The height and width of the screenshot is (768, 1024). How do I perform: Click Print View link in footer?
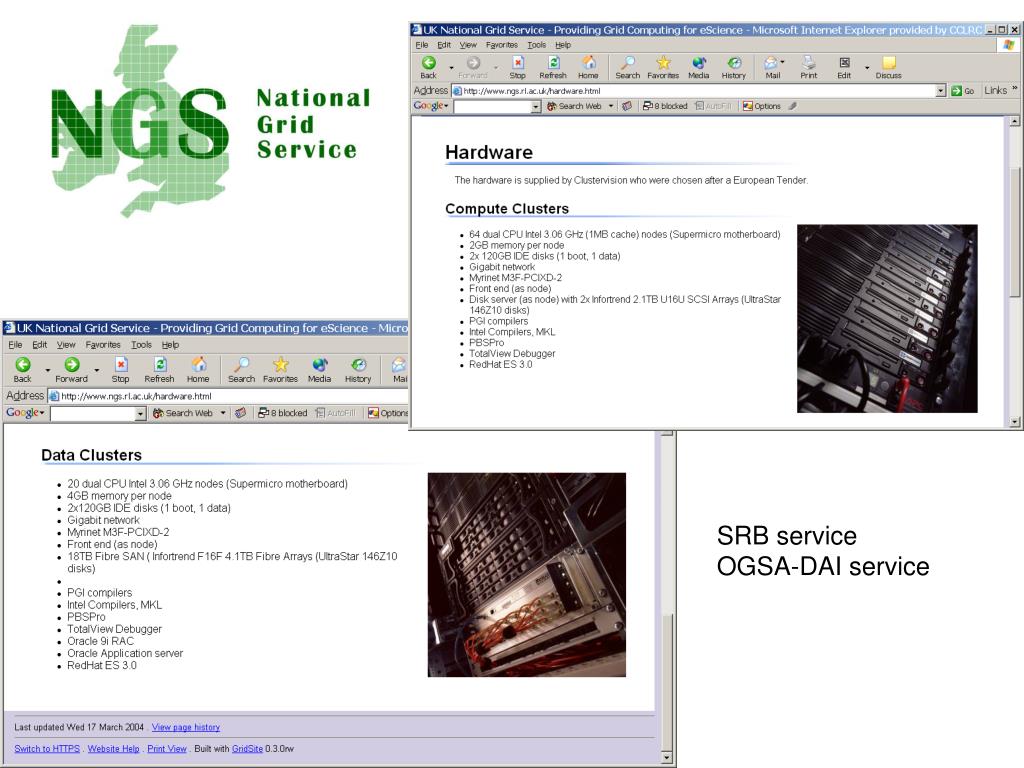tap(167, 748)
